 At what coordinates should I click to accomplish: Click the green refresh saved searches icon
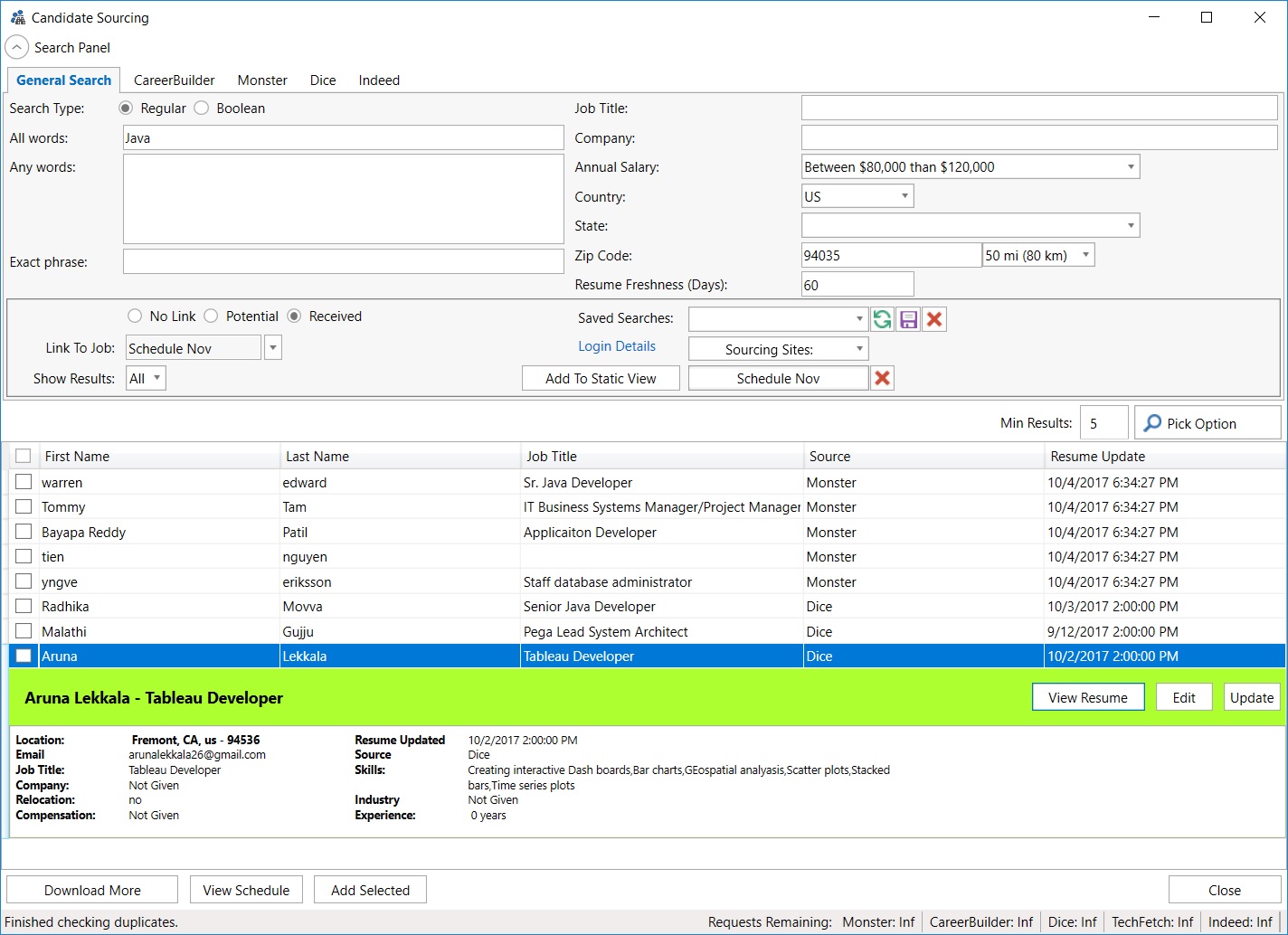tap(883, 319)
